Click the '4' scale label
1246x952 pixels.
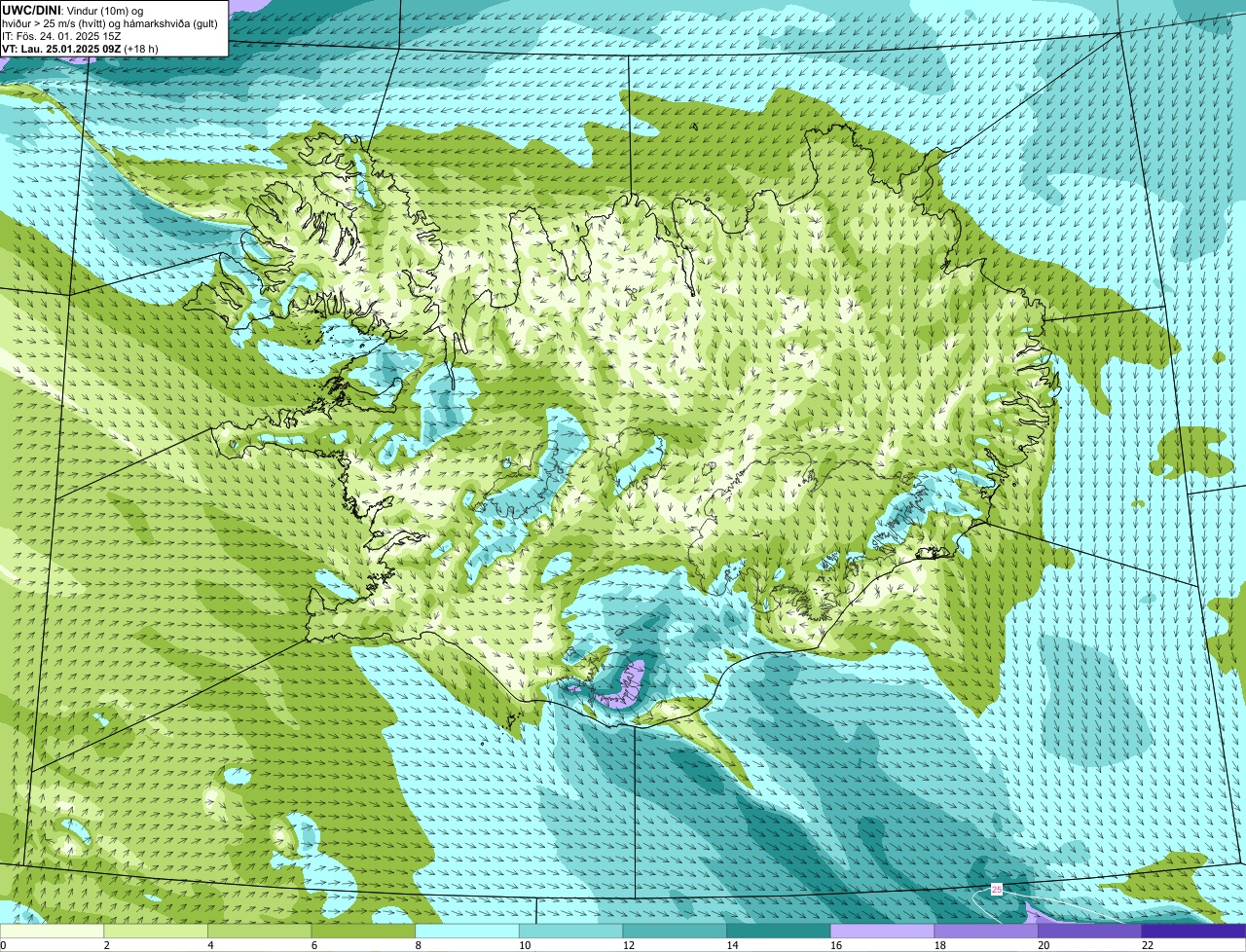(210, 945)
